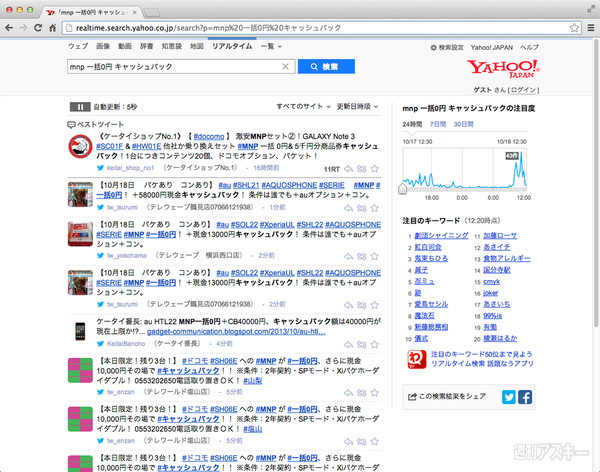Image resolution: width=600 pixels, height=472 pixels.
Task: Toggle fullscreen with the window expand arrows
Action: click(591, 9)
